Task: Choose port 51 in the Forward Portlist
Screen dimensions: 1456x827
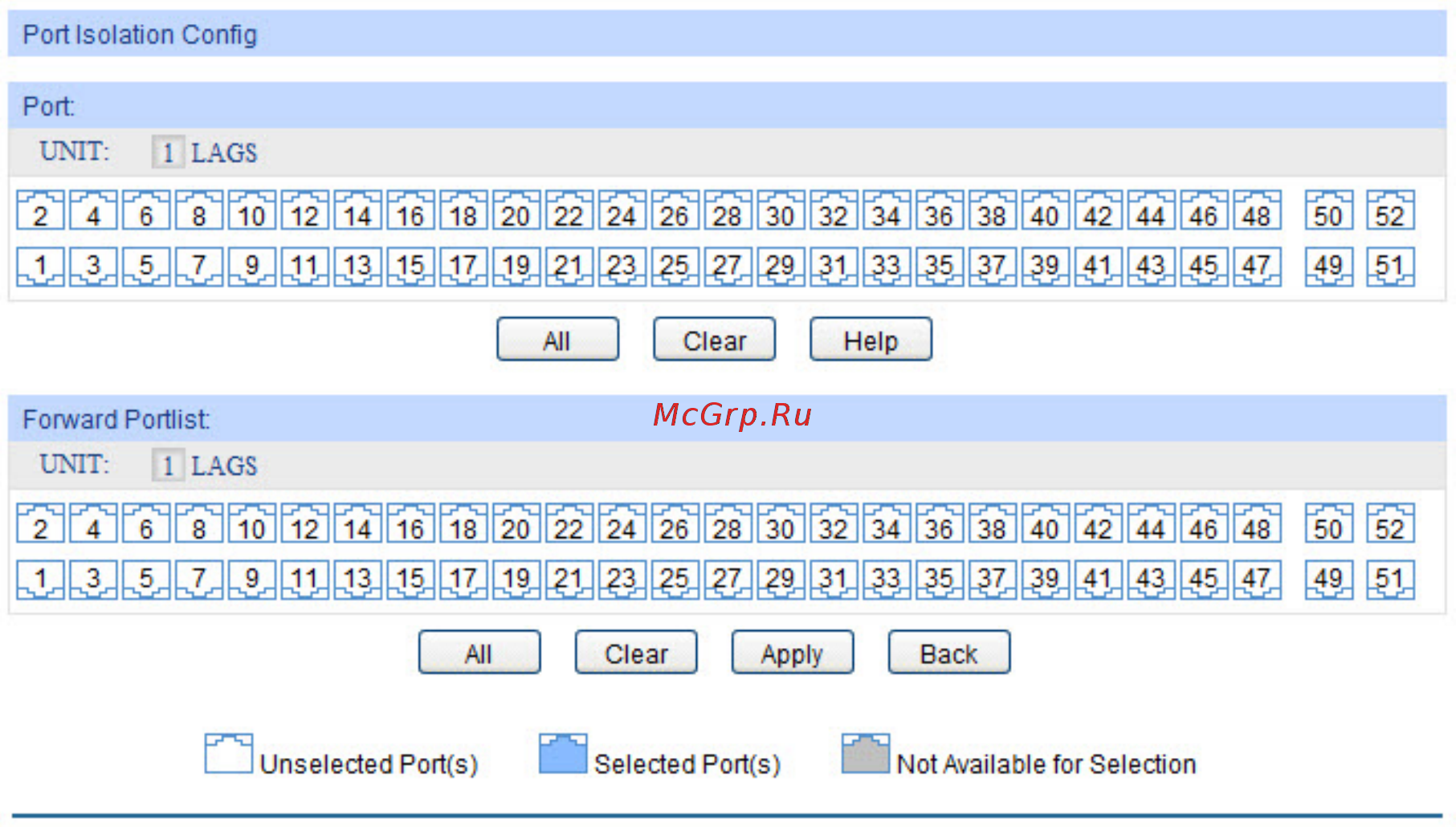Action: [1391, 580]
